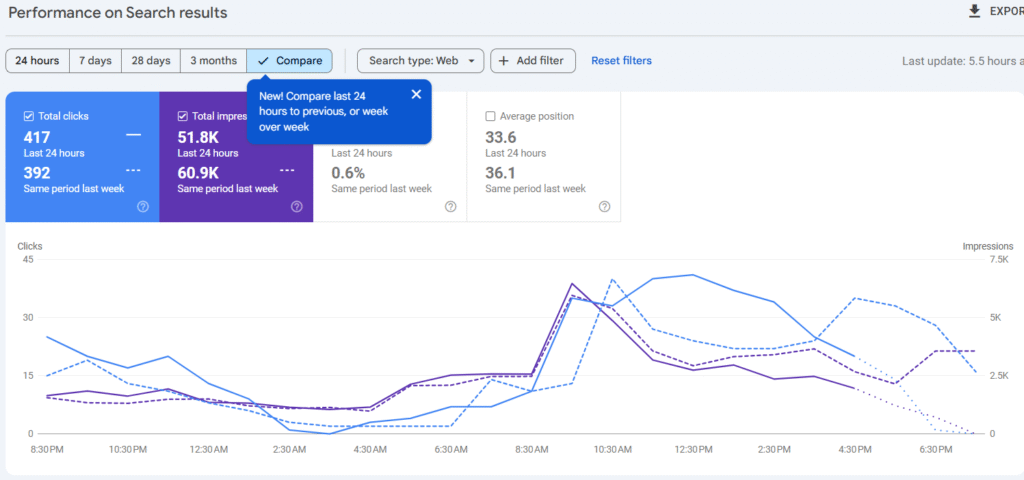Click the plus icon in Add filter
1024x480 pixels.
tap(503, 61)
